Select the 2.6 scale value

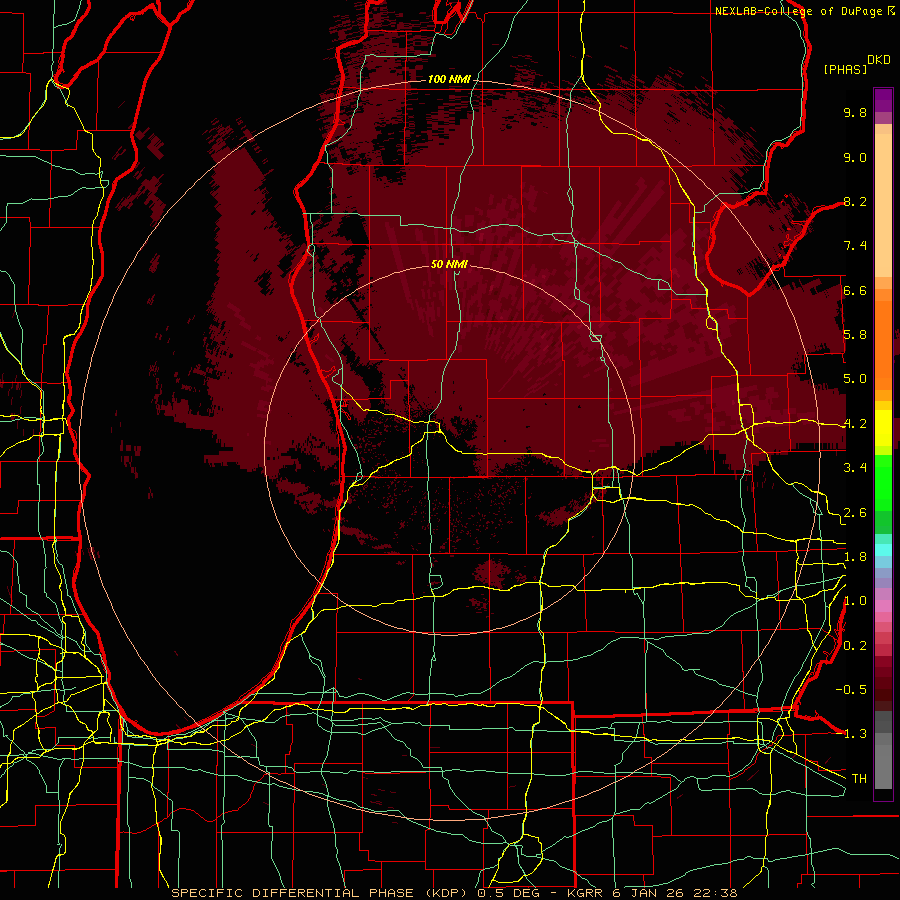tap(855, 513)
